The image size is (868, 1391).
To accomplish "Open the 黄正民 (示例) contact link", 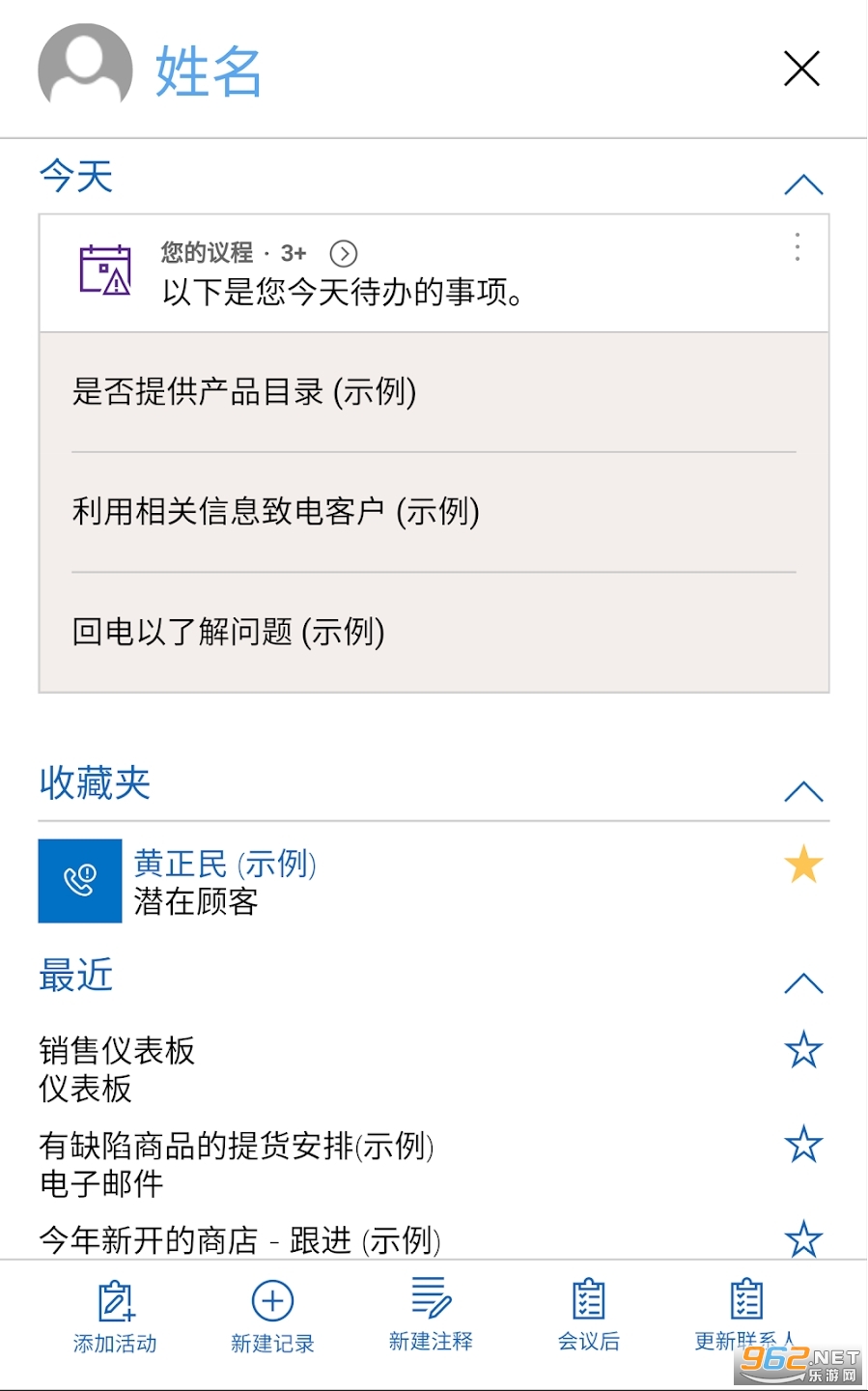I will coord(225,863).
